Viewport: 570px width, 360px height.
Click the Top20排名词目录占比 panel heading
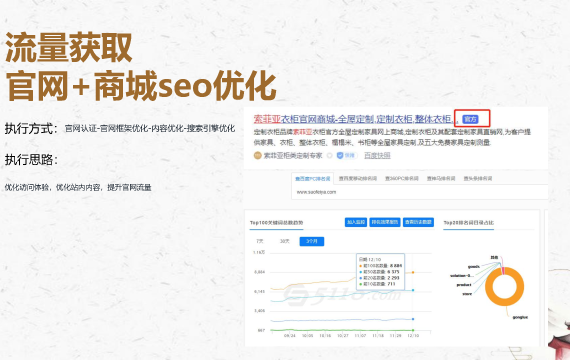pyautogui.click(x=469, y=223)
